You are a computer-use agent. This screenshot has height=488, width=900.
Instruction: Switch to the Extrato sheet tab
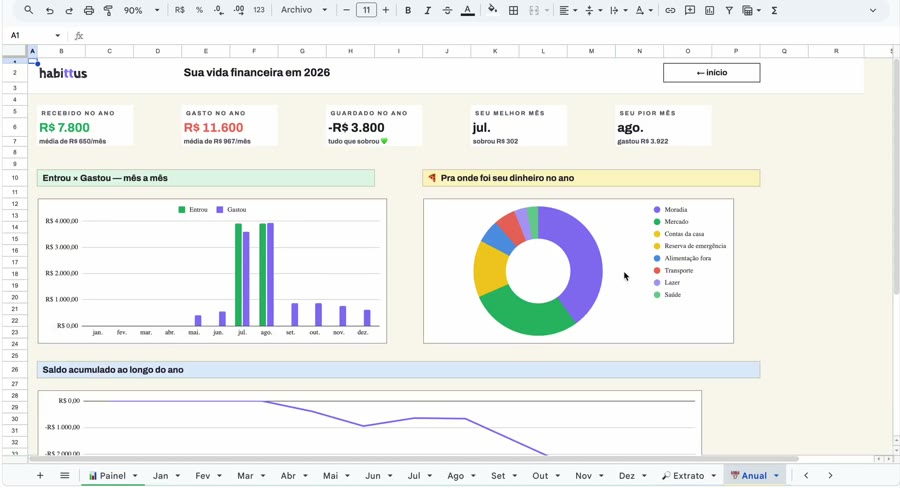point(689,475)
